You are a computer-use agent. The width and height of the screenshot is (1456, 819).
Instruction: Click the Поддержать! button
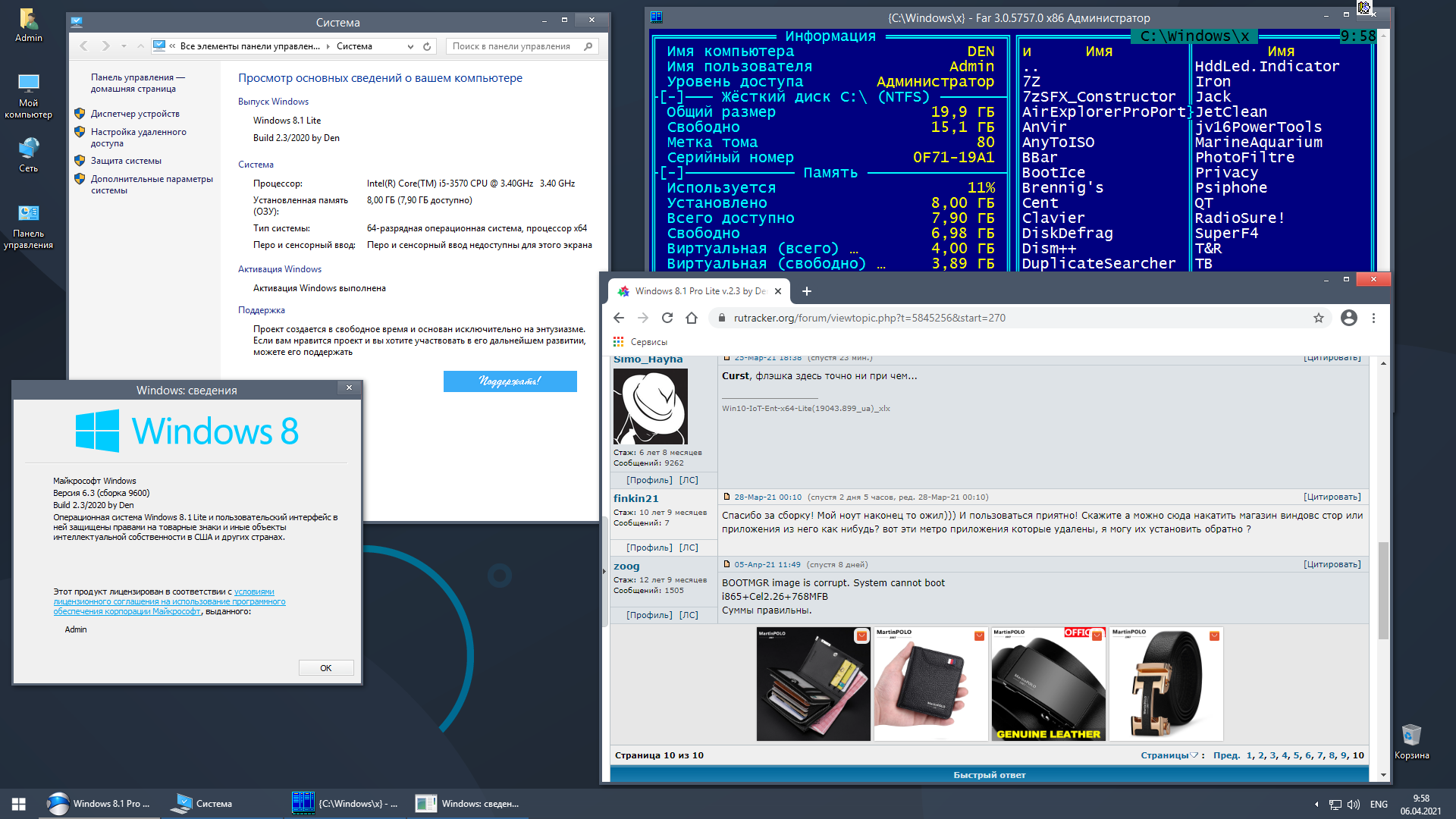click(510, 381)
